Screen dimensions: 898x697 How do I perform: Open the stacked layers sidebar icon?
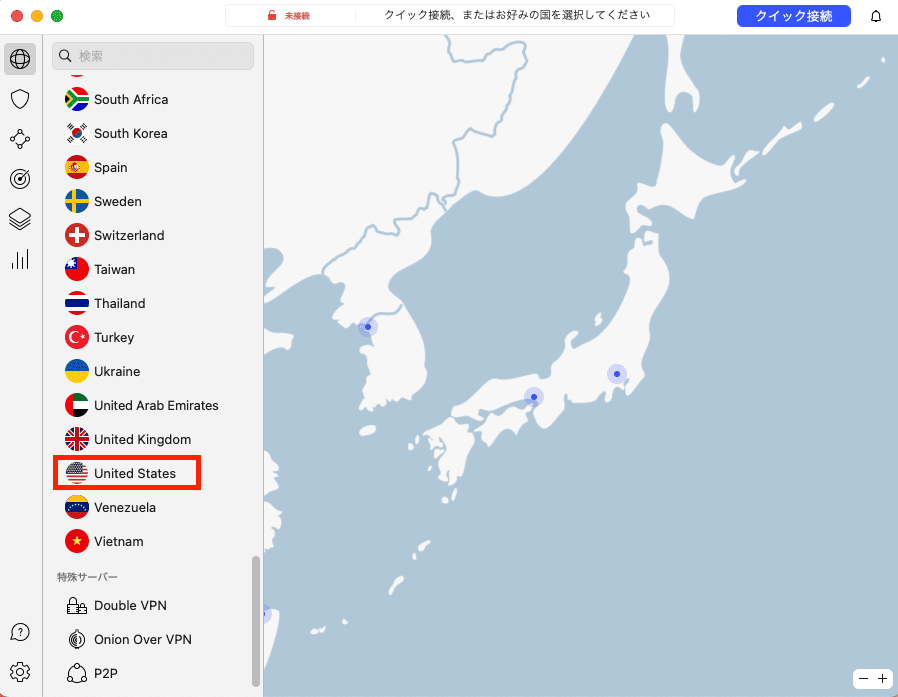coord(20,219)
